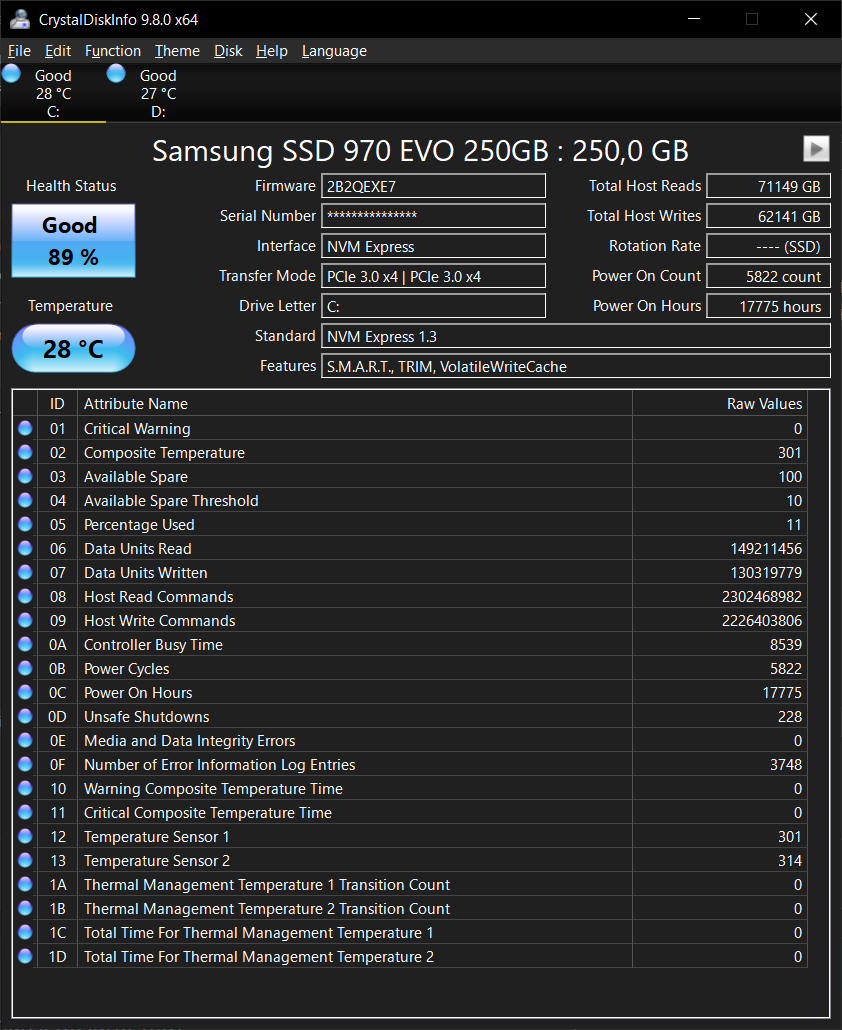Click the Power On Hours value 17775 hours
The width and height of the screenshot is (842, 1030).
click(768, 305)
